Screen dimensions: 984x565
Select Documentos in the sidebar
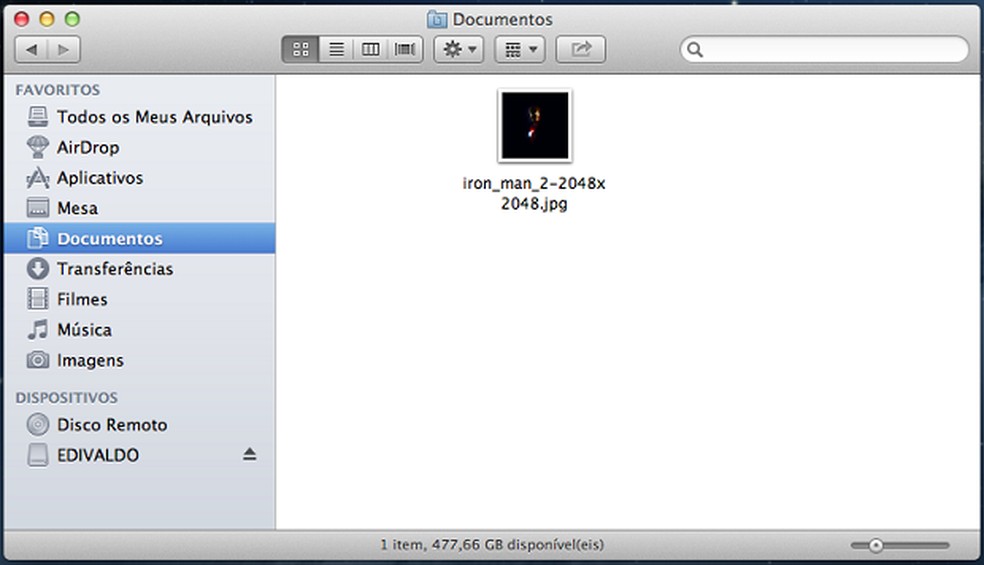[139, 238]
